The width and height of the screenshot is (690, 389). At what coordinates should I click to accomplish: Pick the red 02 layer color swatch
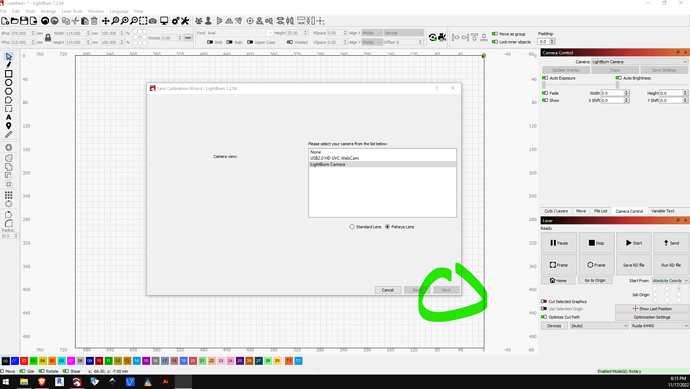tap(24, 361)
